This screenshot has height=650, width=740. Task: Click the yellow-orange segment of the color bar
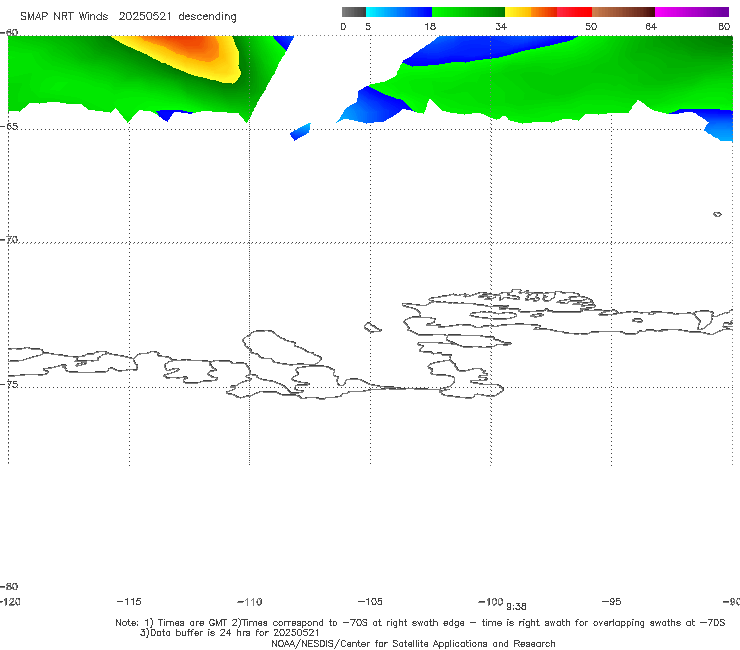click(x=531, y=12)
